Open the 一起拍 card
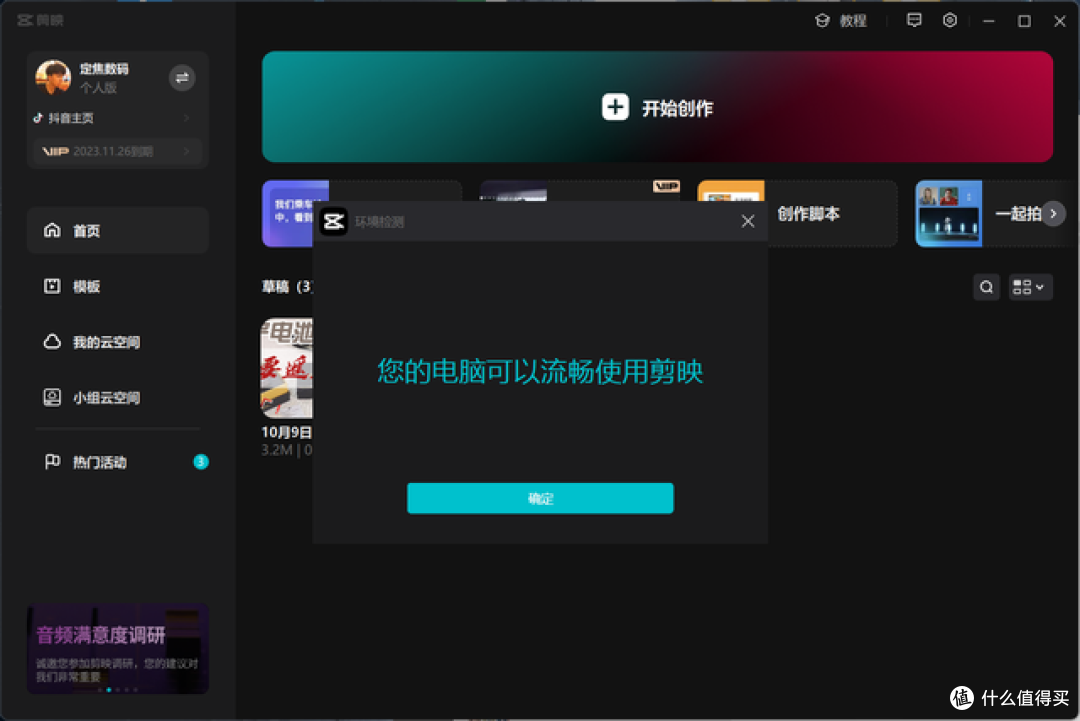 (992, 213)
